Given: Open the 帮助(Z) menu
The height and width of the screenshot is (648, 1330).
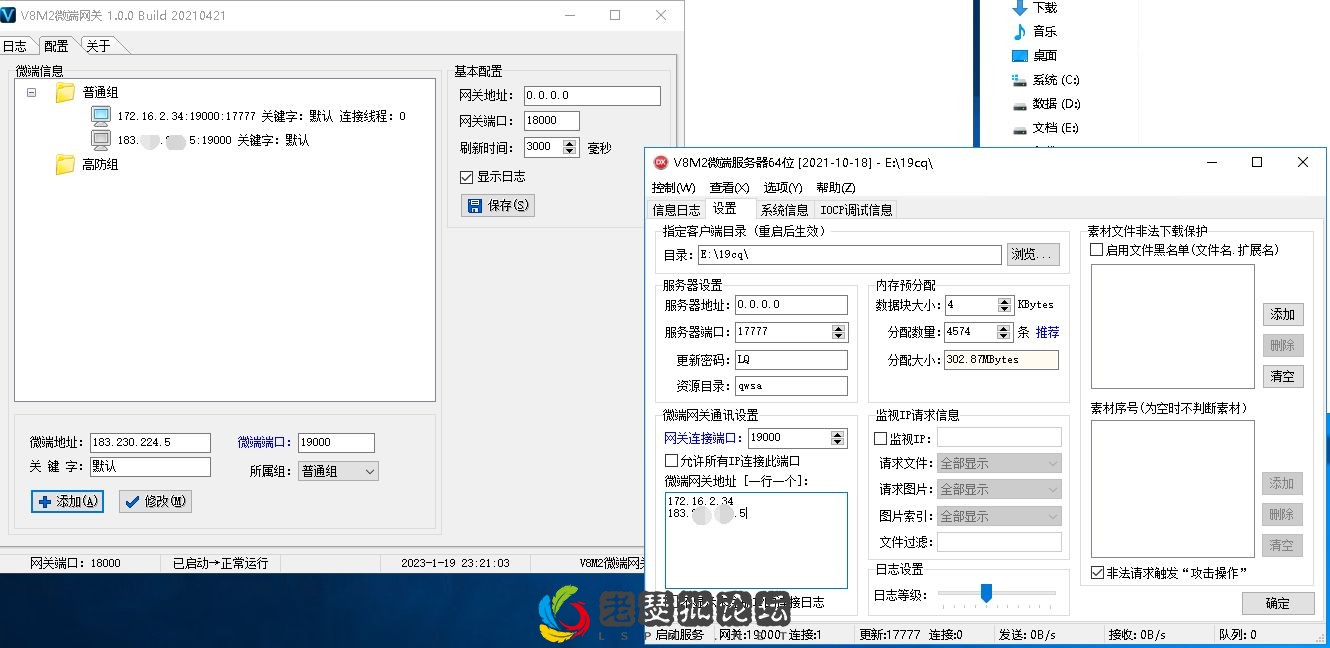Looking at the screenshot, I should click(x=836, y=188).
